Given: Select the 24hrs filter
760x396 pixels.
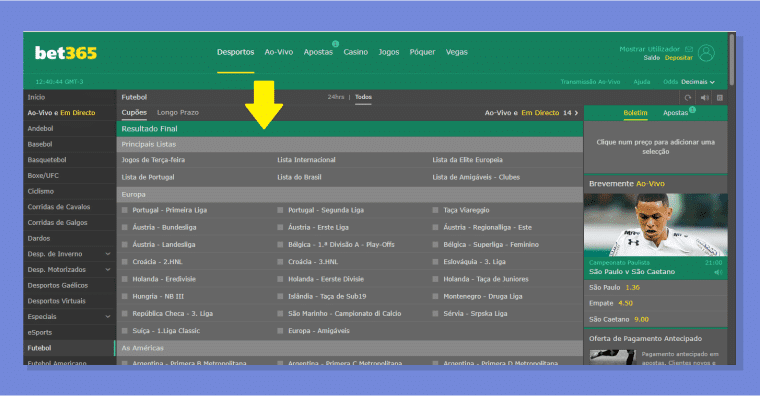Looking at the screenshot, I should coord(335,97).
